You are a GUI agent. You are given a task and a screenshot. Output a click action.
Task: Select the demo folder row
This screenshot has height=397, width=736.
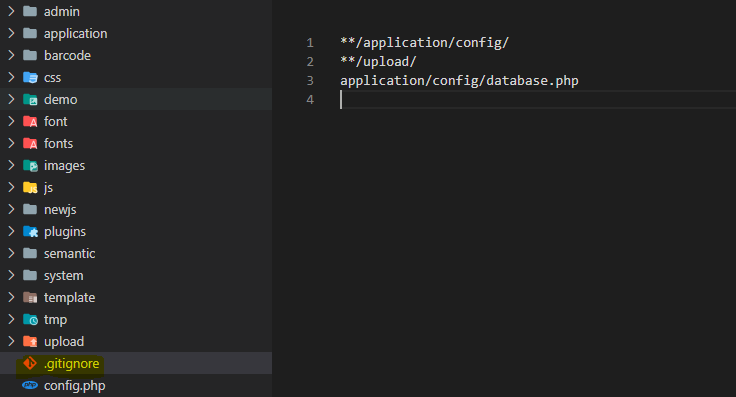(136, 99)
